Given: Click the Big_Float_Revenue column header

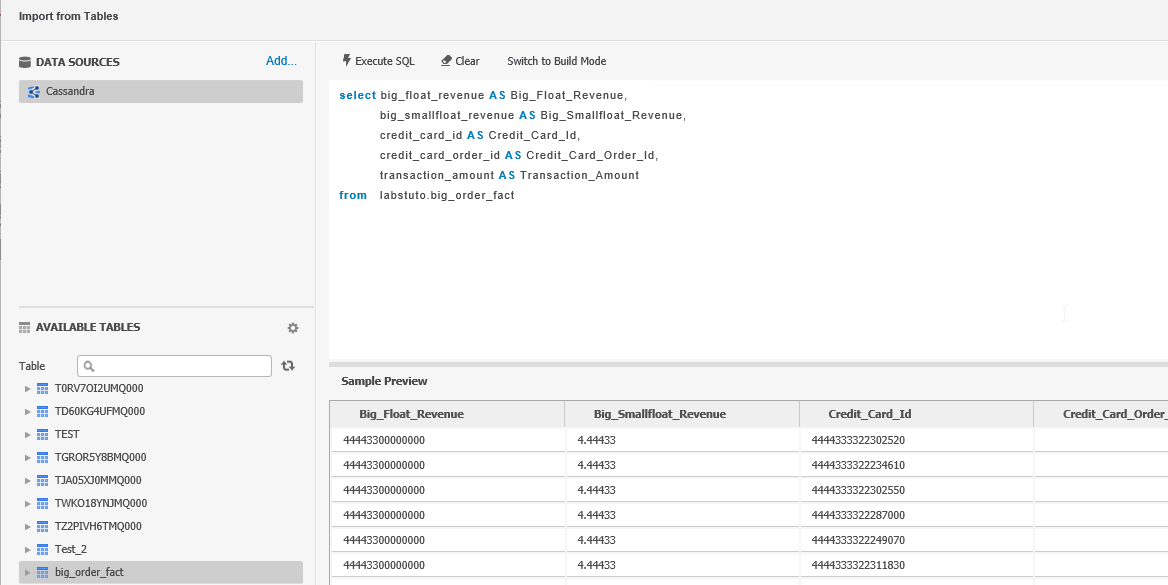Looking at the screenshot, I should pyautogui.click(x=411, y=414).
